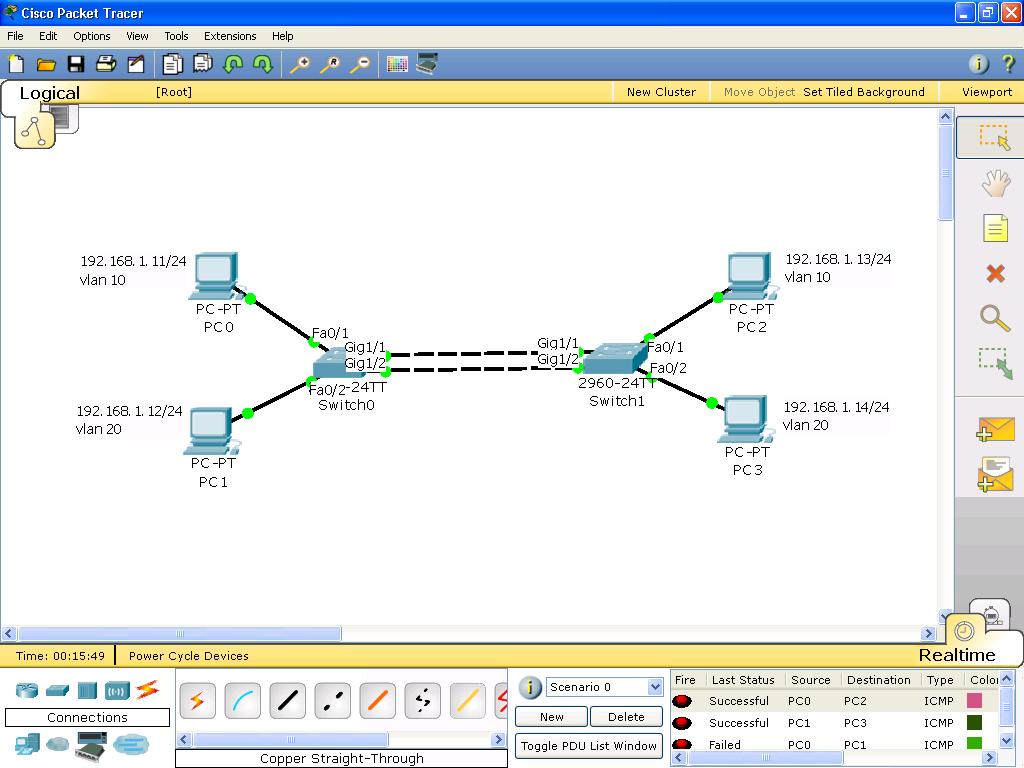The image size is (1024, 768).
Task: Open the Drawing Palette icon
Action: tap(396, 64)
